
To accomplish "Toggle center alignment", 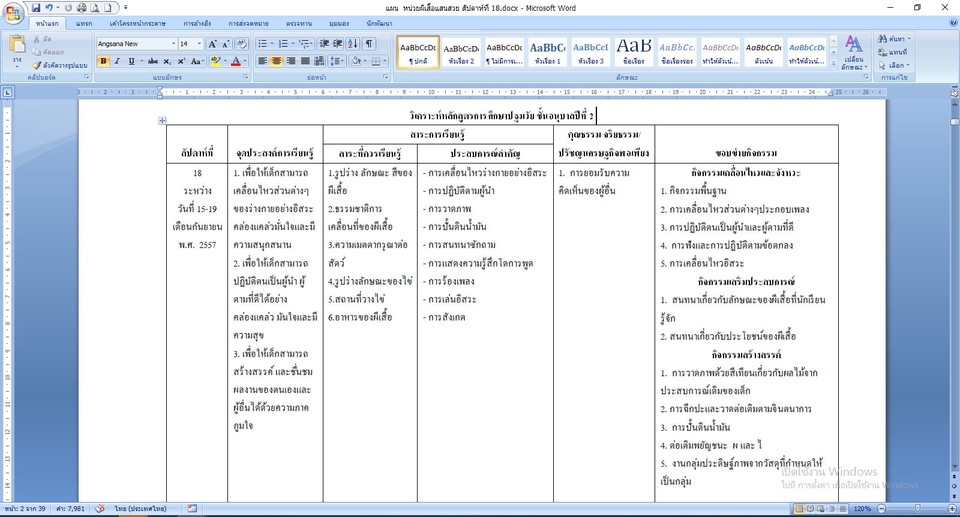I will point(277,61).
